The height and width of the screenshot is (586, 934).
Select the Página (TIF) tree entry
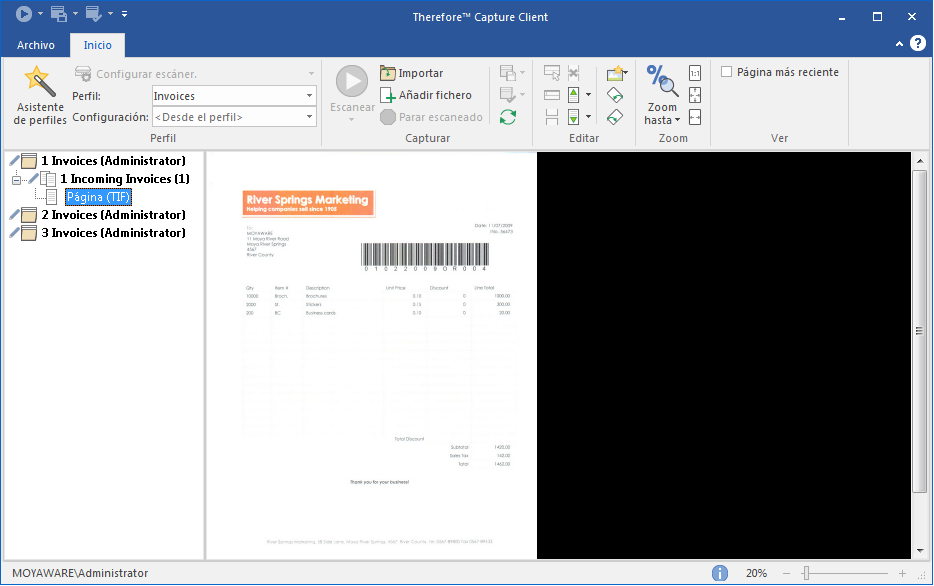98,197
